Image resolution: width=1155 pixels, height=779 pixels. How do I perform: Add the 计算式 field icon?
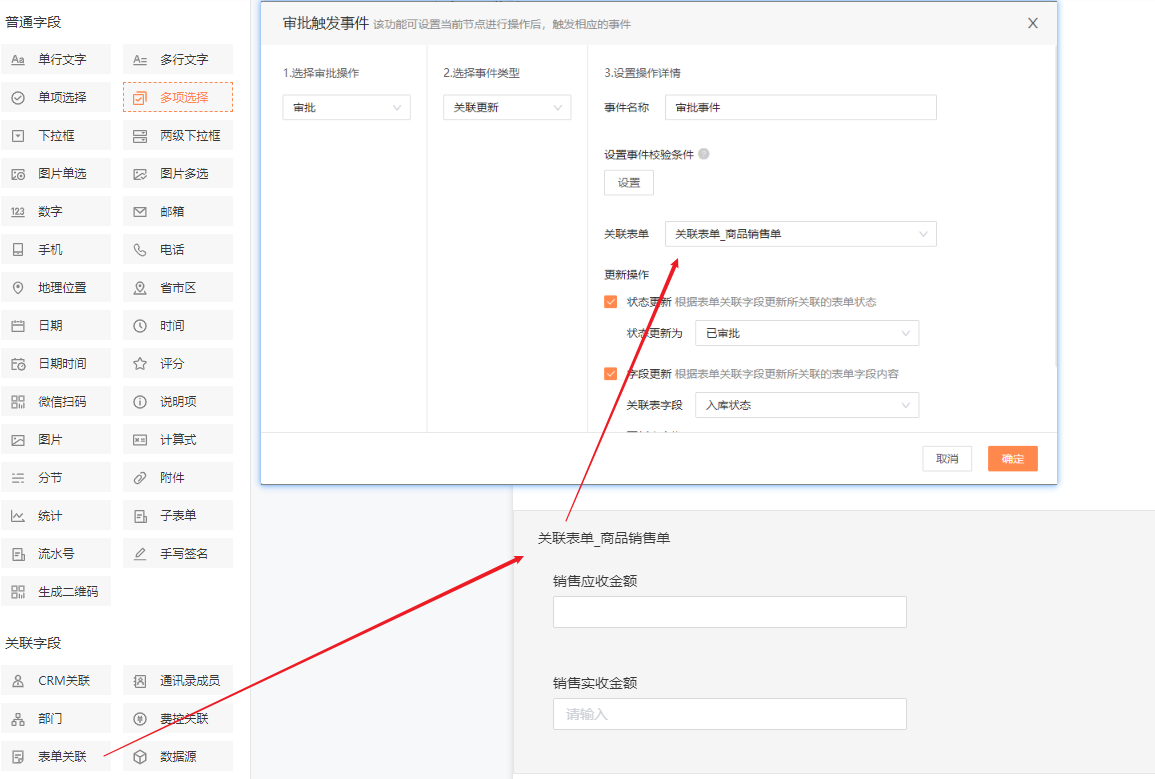click(x=140, y=440)
